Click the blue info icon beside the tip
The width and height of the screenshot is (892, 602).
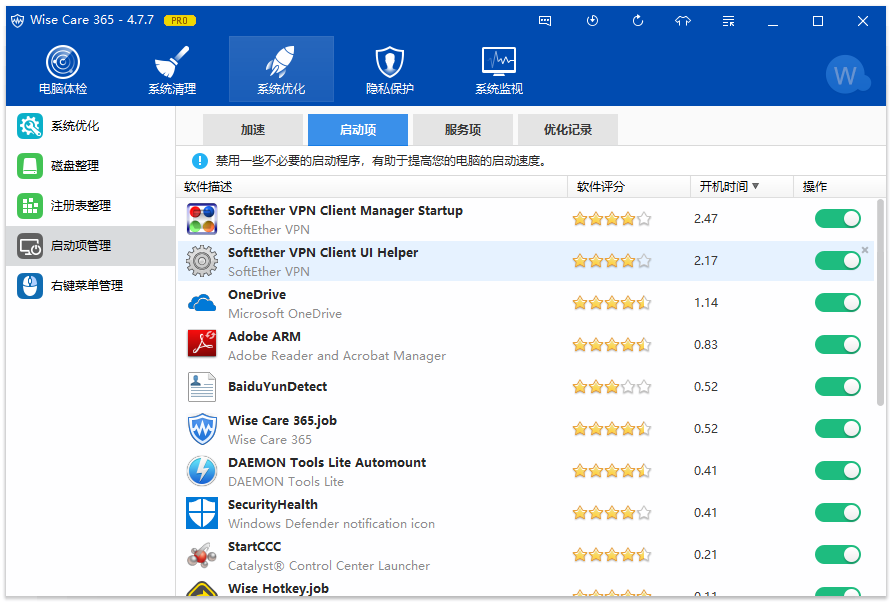(x=200, y=161)
